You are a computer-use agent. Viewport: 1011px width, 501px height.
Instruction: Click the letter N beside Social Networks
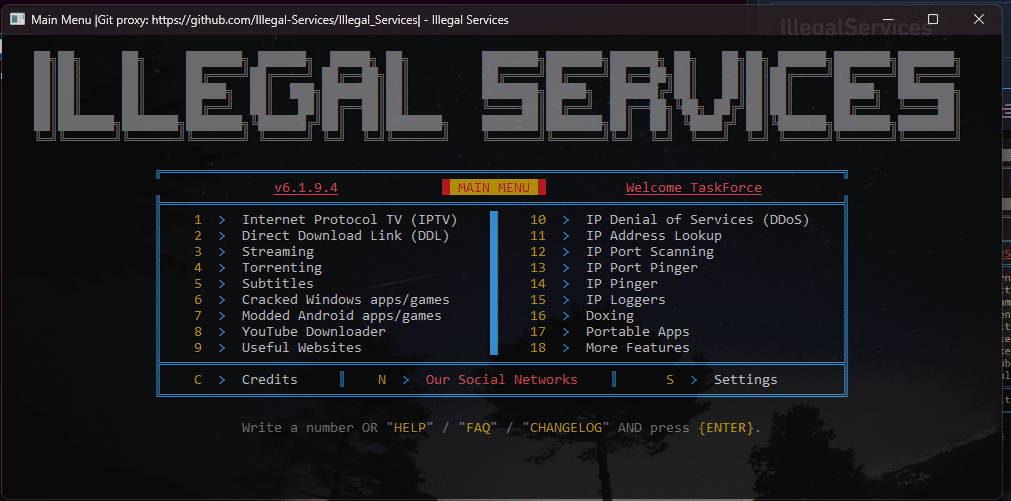click(382, 380)
